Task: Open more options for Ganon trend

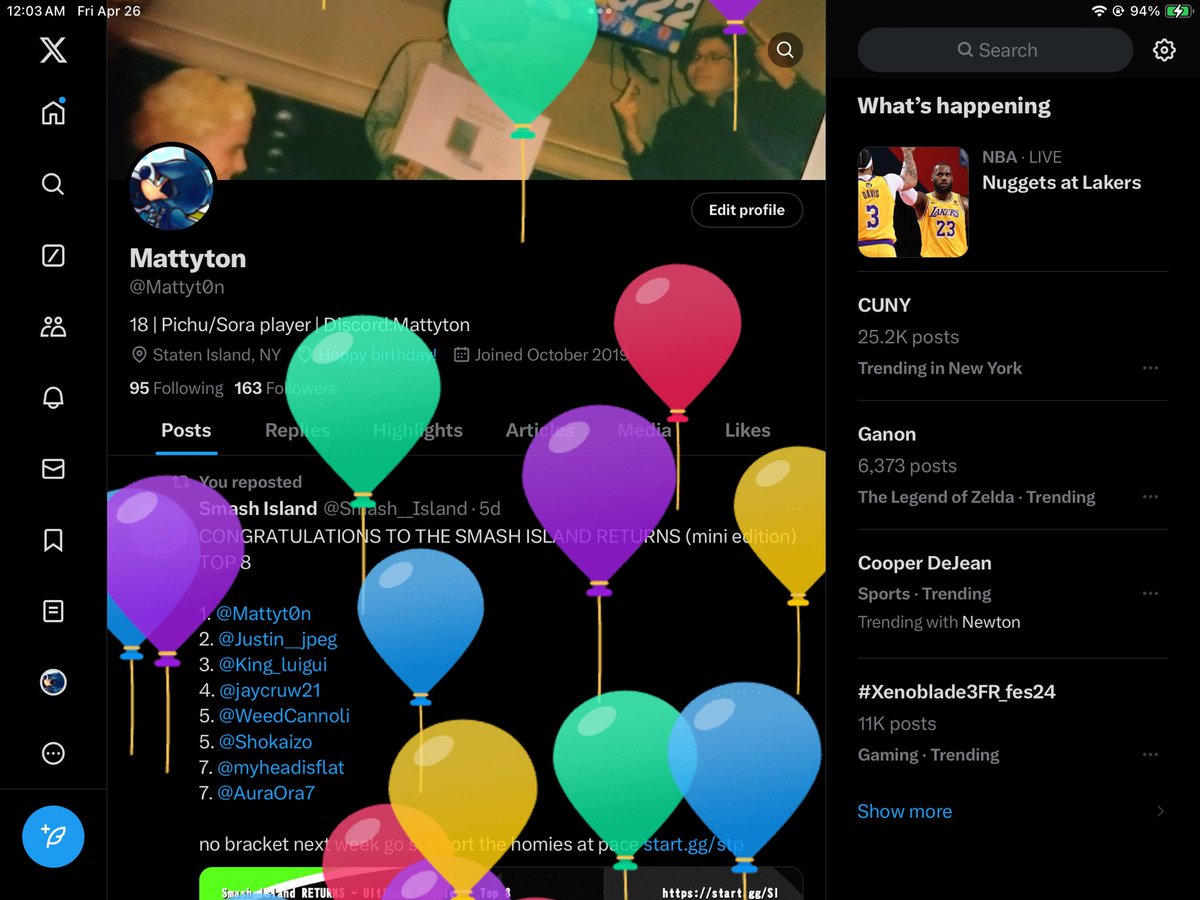Action: (x=1150, y=497)
